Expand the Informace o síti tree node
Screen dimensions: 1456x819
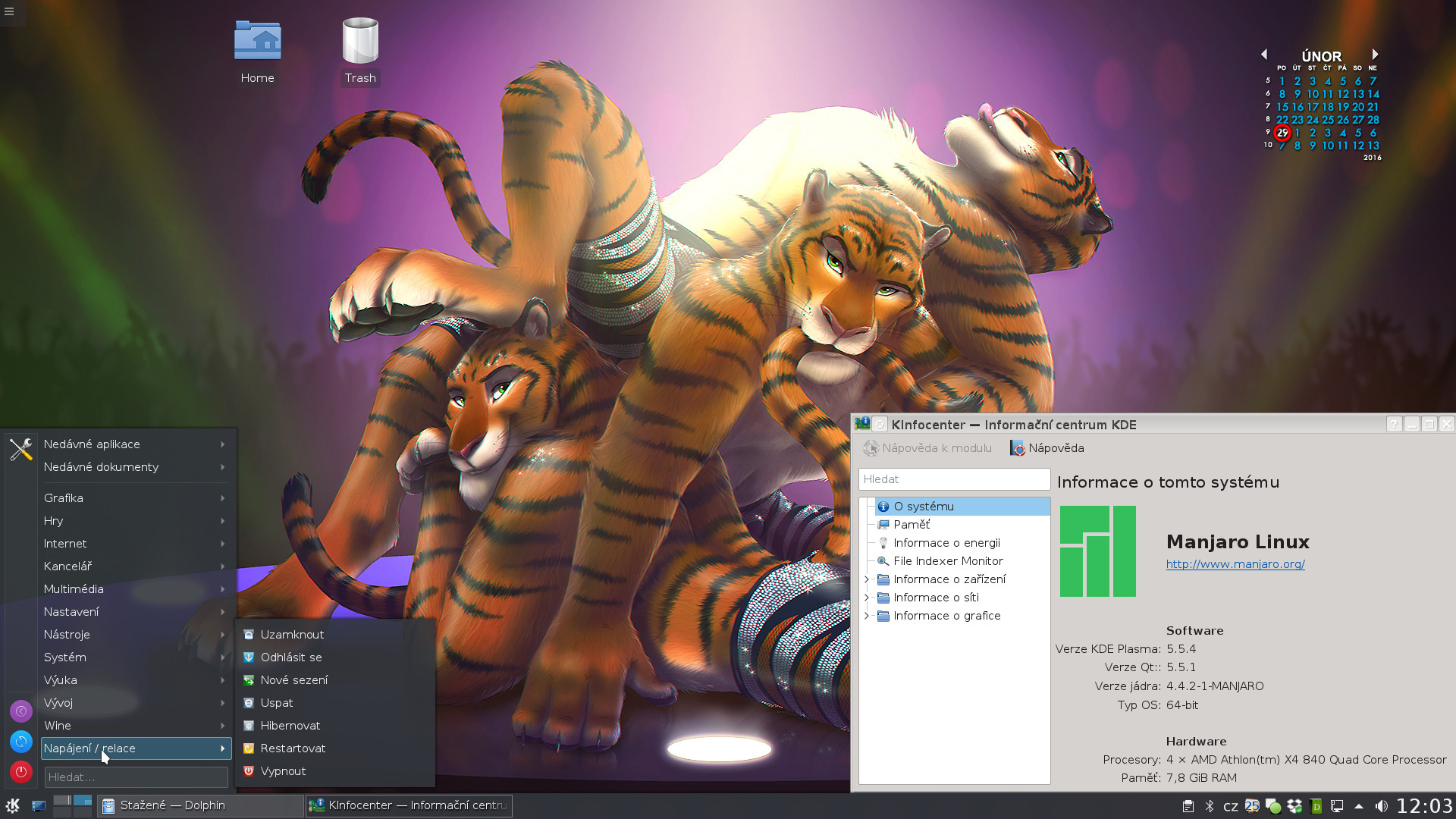click(867, 598)
